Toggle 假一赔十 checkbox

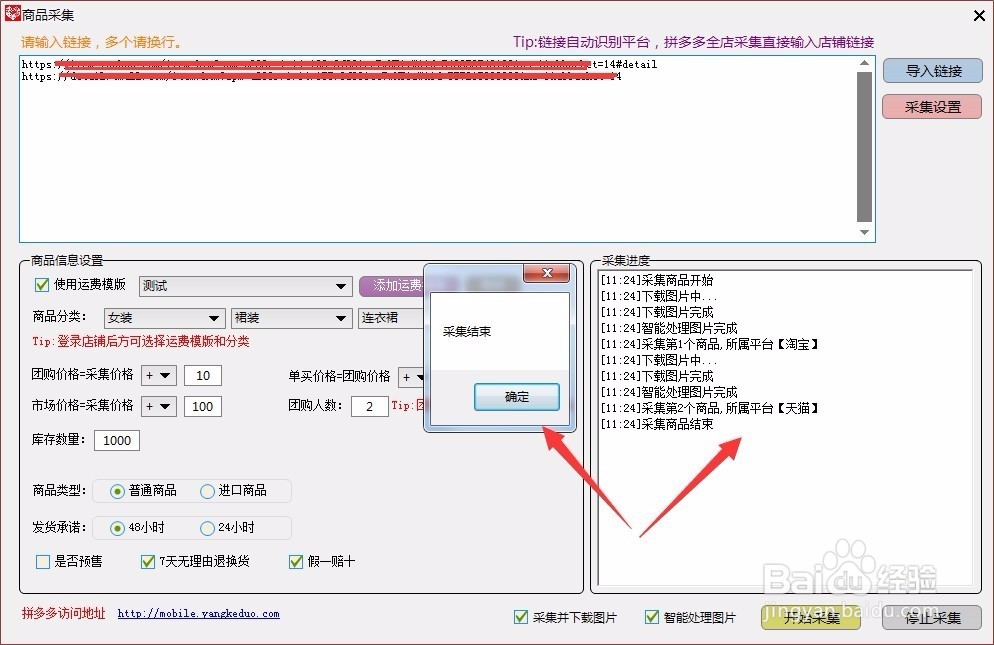tap(295, 561)
